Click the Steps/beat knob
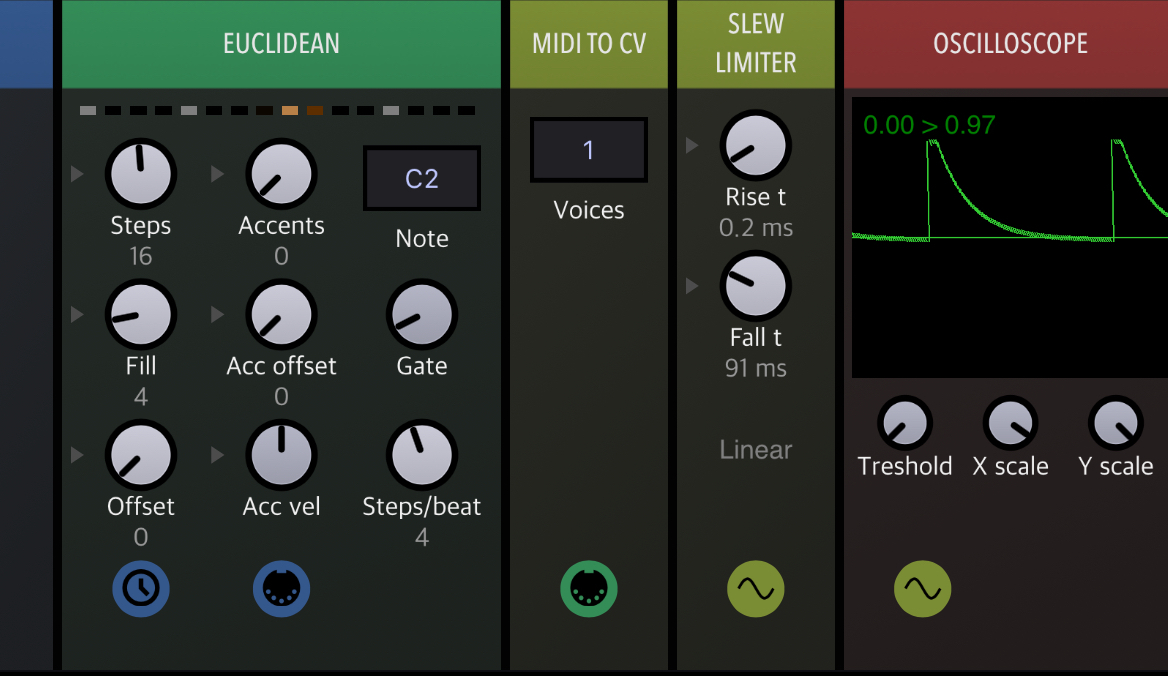Viewport: 1168px width, 676px height. tap(422, 455)
